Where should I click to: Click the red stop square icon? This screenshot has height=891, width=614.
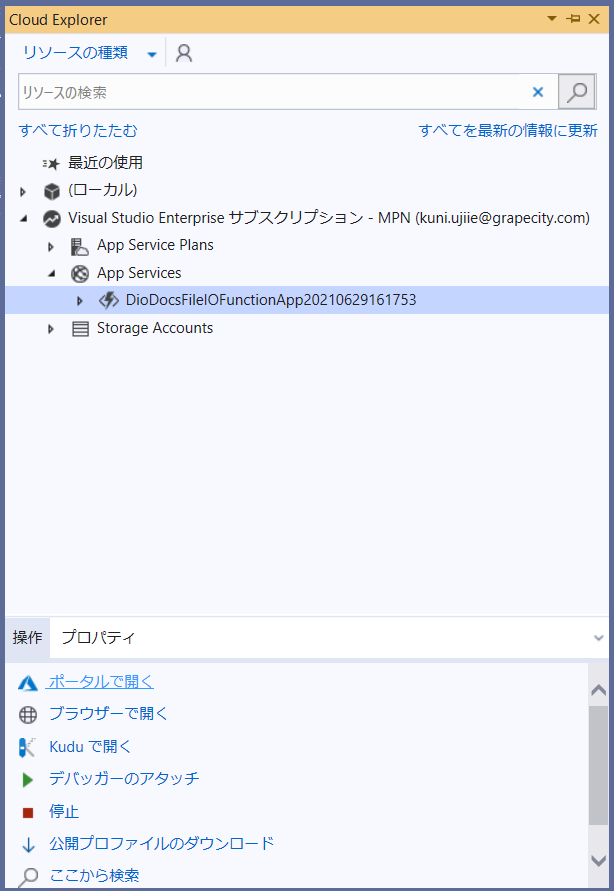[x=28, y=813]
